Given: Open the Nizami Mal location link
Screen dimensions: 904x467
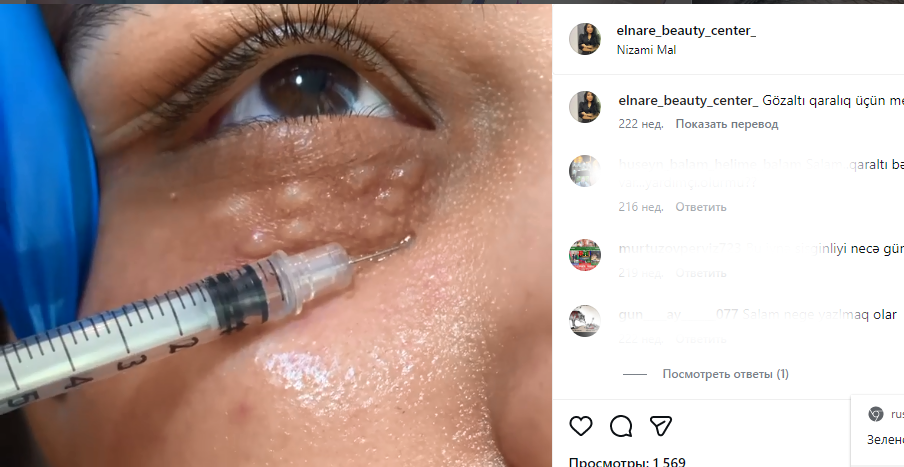Looking at the screenshot, I should click(x=646, y=50).
